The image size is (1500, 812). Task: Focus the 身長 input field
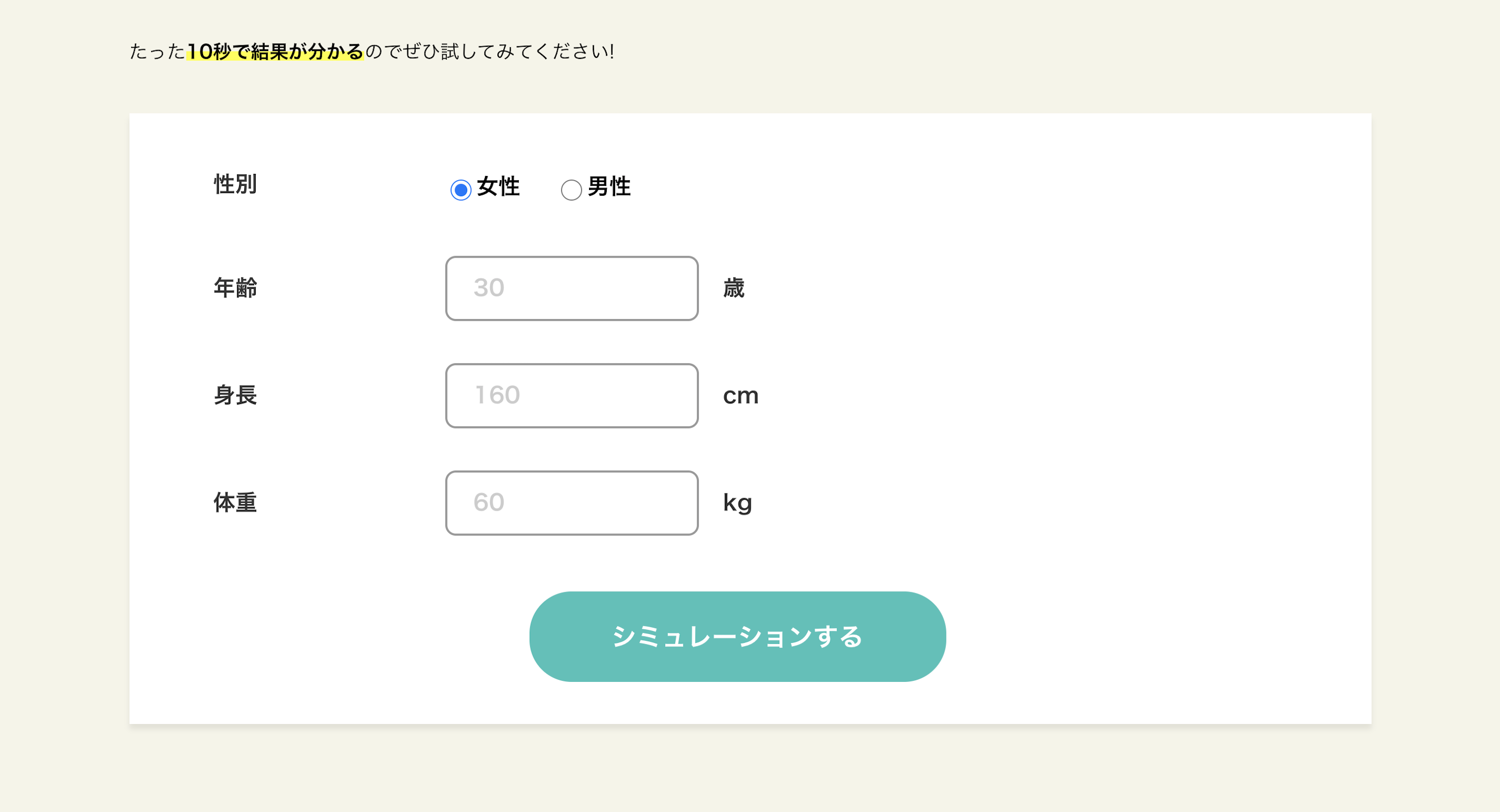[572, 396]
